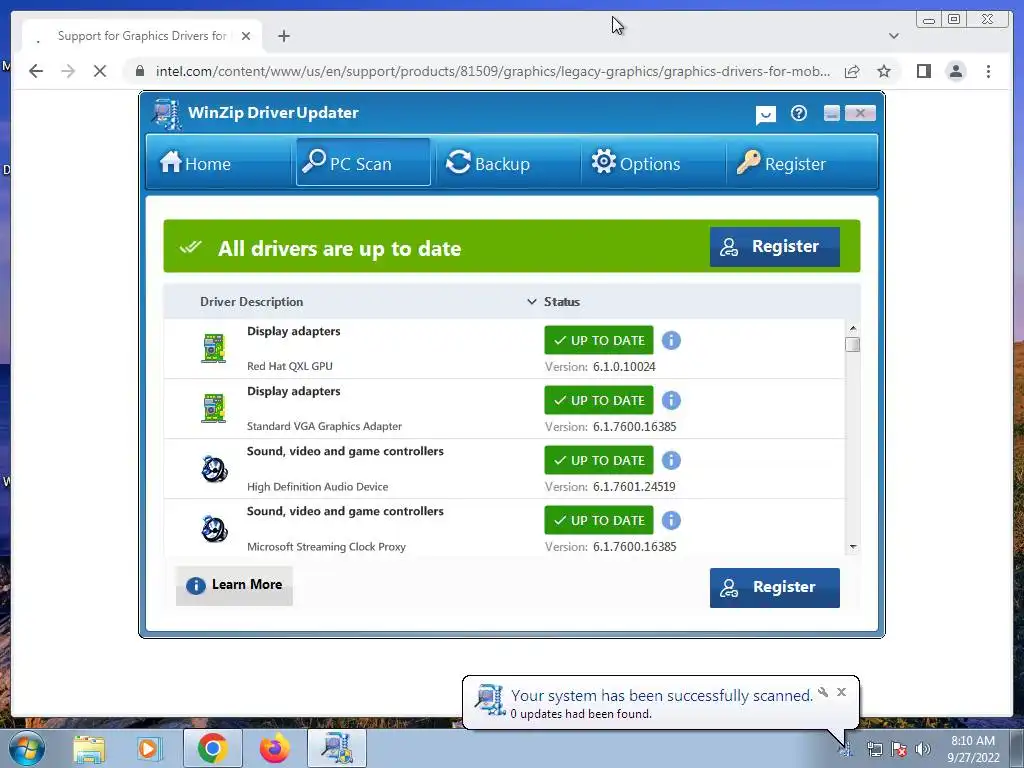Click info icon for Red Hat QXL GPU
Image resolution: width=1024 pixels, height=768 pixels.
(671, 340)
